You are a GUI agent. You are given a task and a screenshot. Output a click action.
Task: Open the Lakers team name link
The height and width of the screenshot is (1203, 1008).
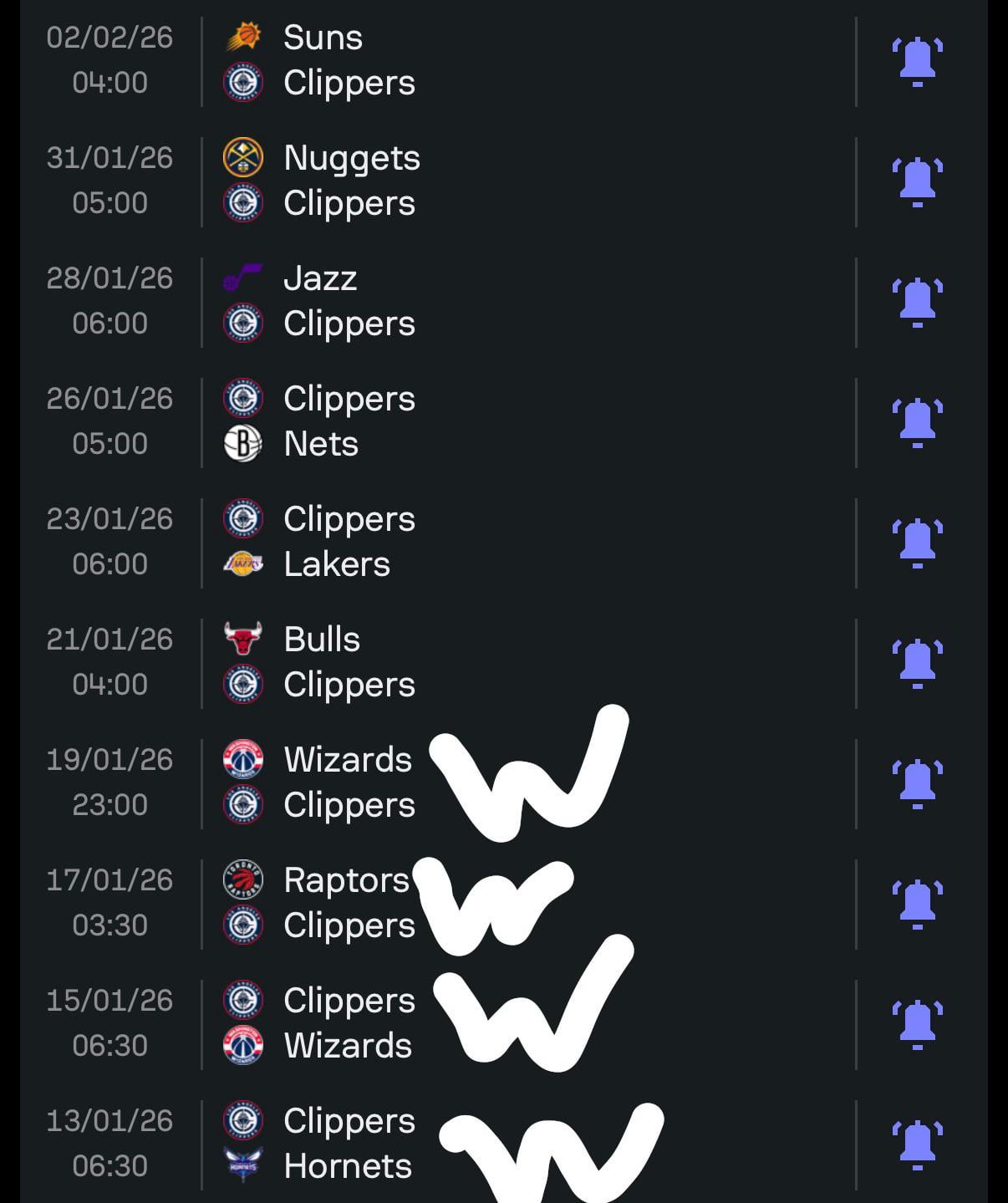(337, 564)
